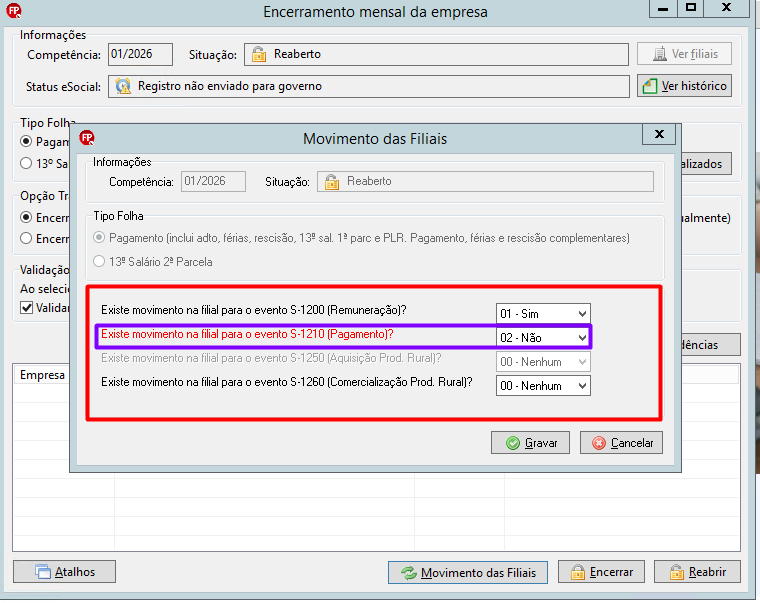Image resolution: width=760 pixels, height=603 pixels.
Task: Click the Competência input field 01/2026
Action: (x=140, y=54)
